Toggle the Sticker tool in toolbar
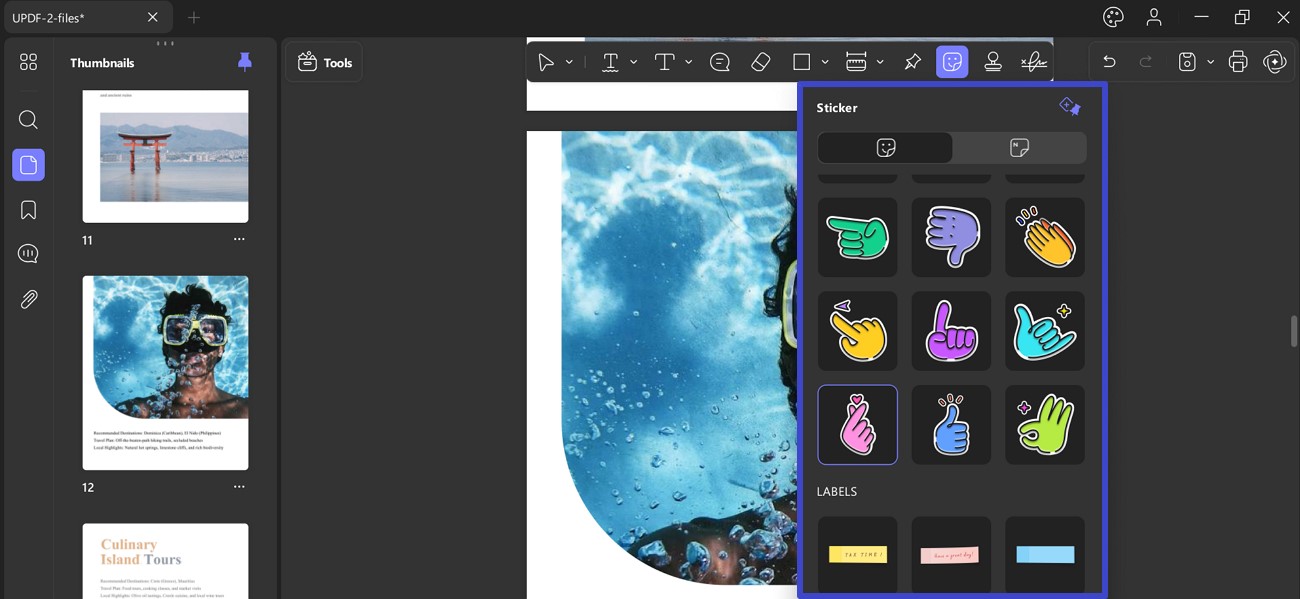The height and width of the screenshot is (599, 1300). pyautogui.click(x=952, y=62)
